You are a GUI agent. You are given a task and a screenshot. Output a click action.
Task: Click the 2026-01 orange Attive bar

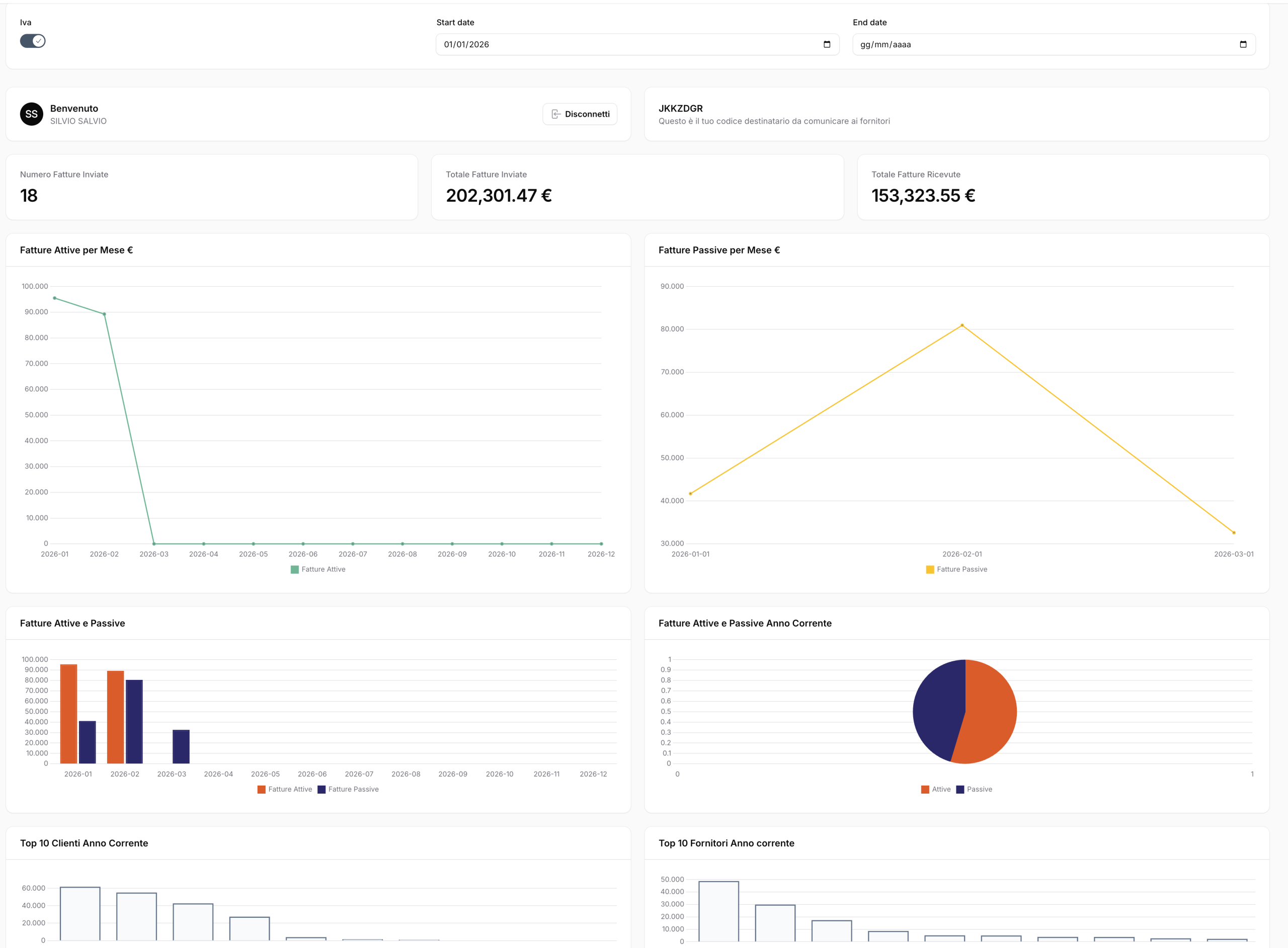[x=68, y=715]
